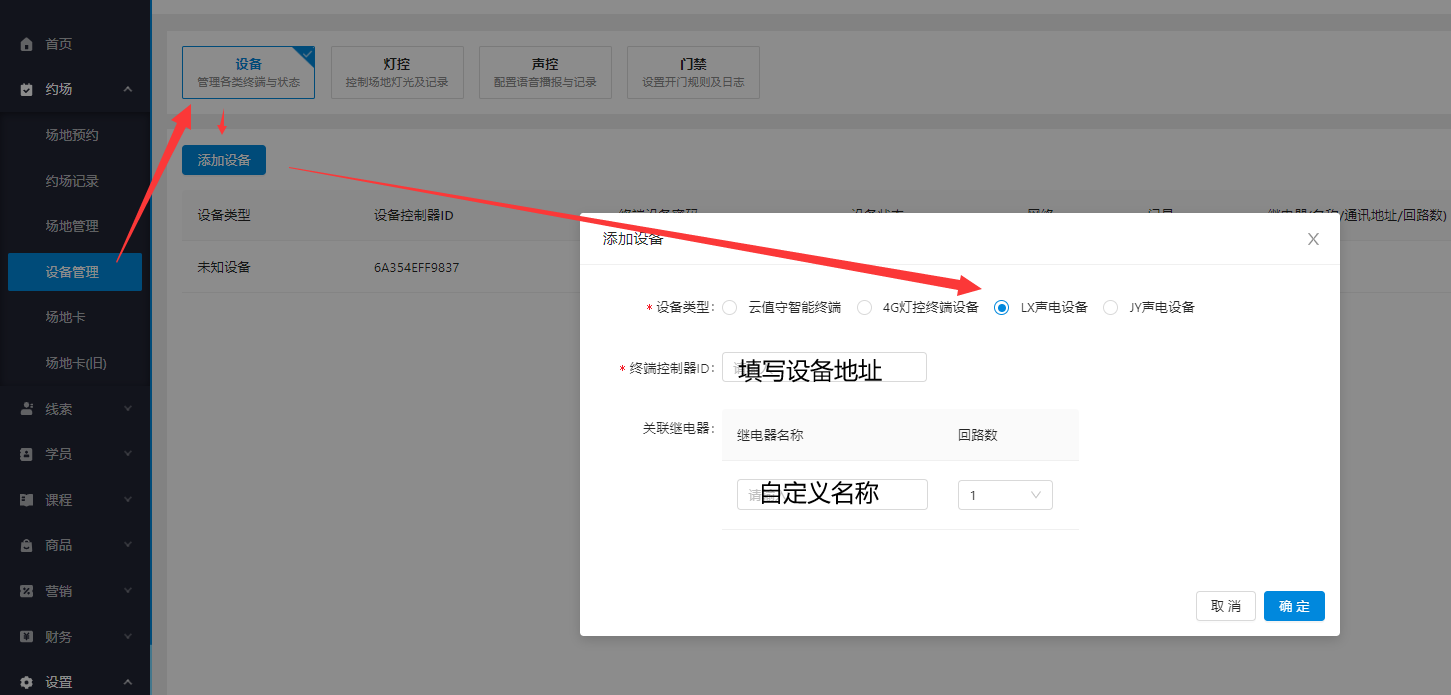The height and width of the screenshot is (695, 1451).
Task: Click the 终端控制器ID input field
Action: click(824, 367)
